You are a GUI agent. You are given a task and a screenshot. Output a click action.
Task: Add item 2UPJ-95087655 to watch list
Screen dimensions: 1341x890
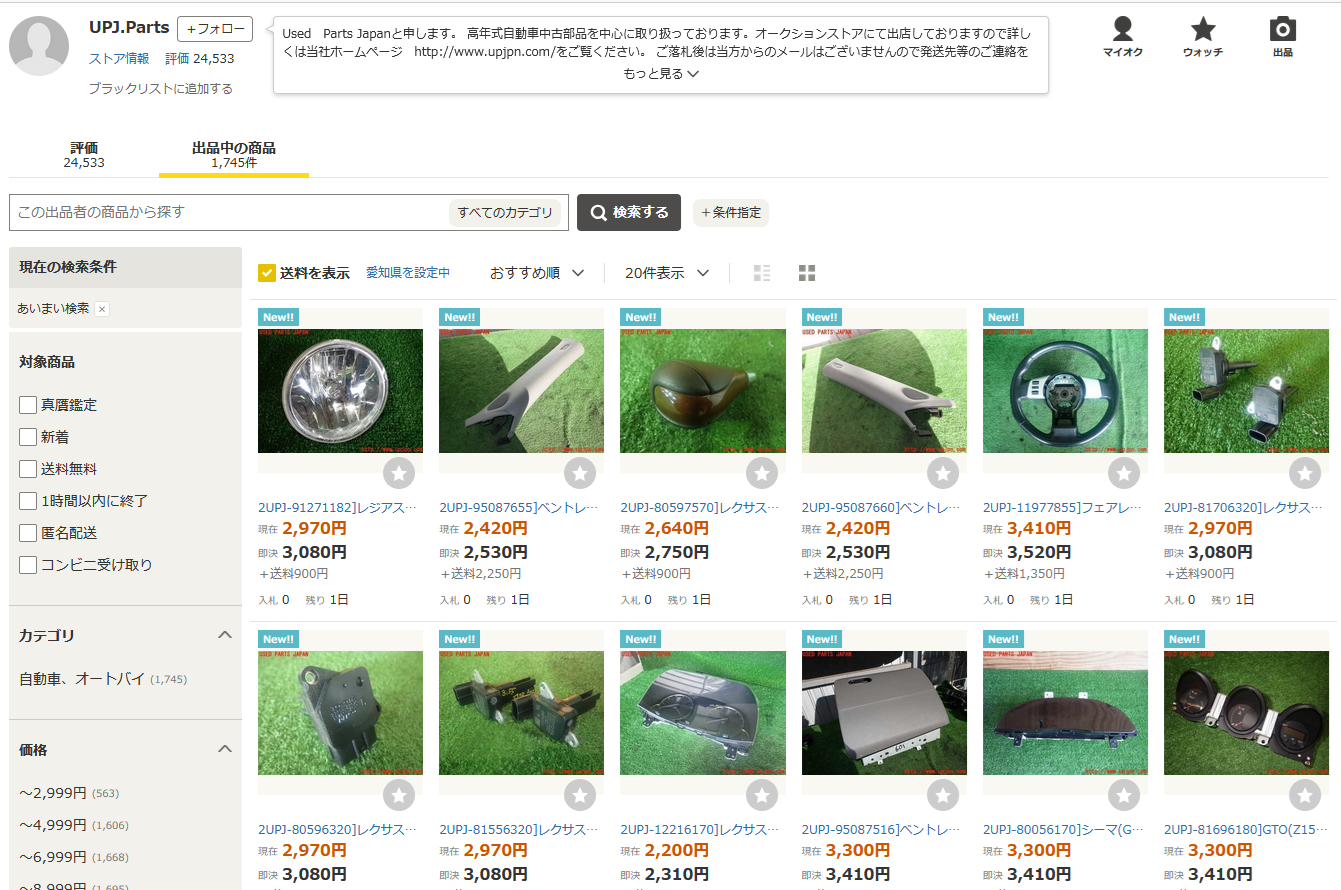[x=580, y=473]
